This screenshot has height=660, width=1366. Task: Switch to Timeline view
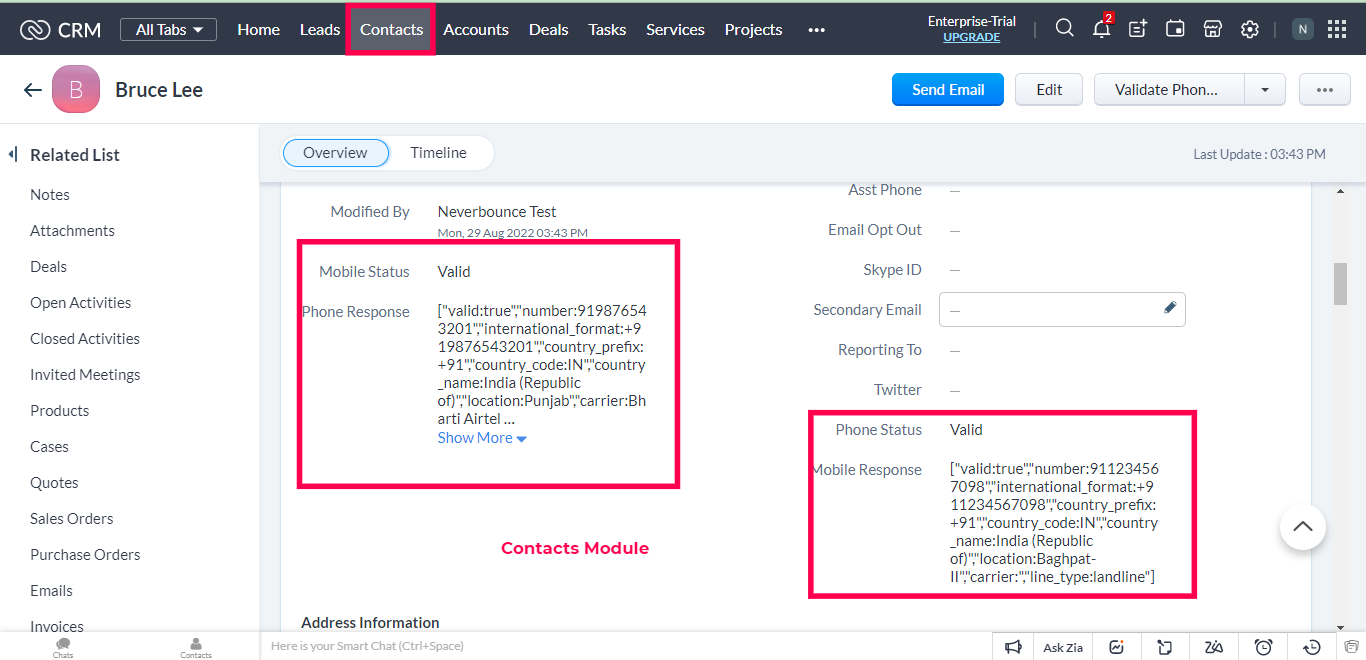pyautogui.click(x=438, y=153)
